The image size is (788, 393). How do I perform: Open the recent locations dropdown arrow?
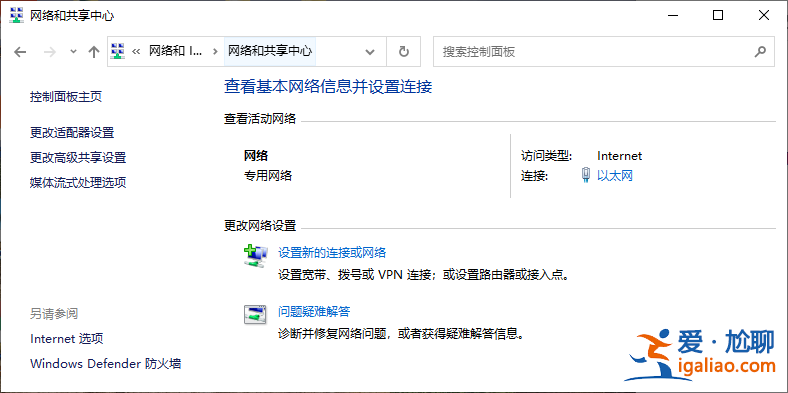(73, 51)
